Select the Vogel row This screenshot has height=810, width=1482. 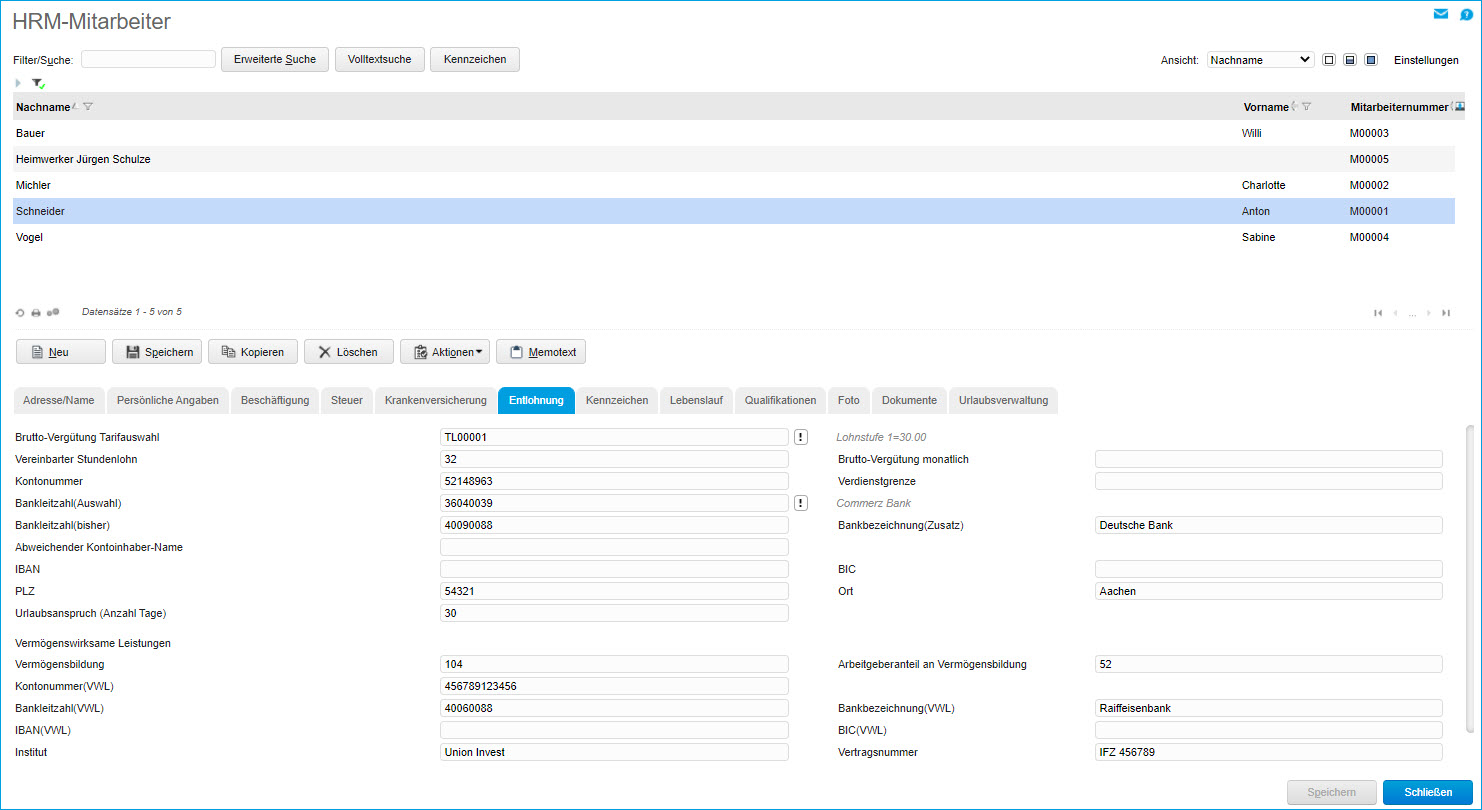coord(734,237)
